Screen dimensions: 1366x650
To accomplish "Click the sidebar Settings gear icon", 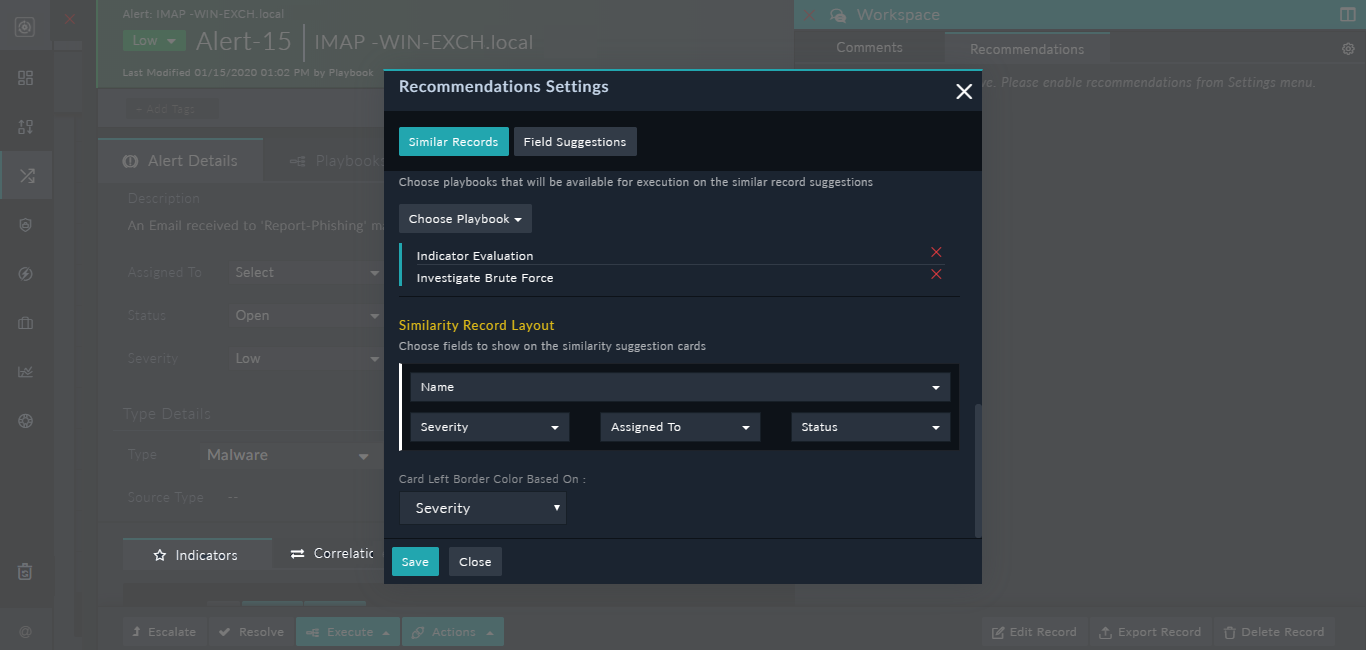I will click(x=25, y=420).
